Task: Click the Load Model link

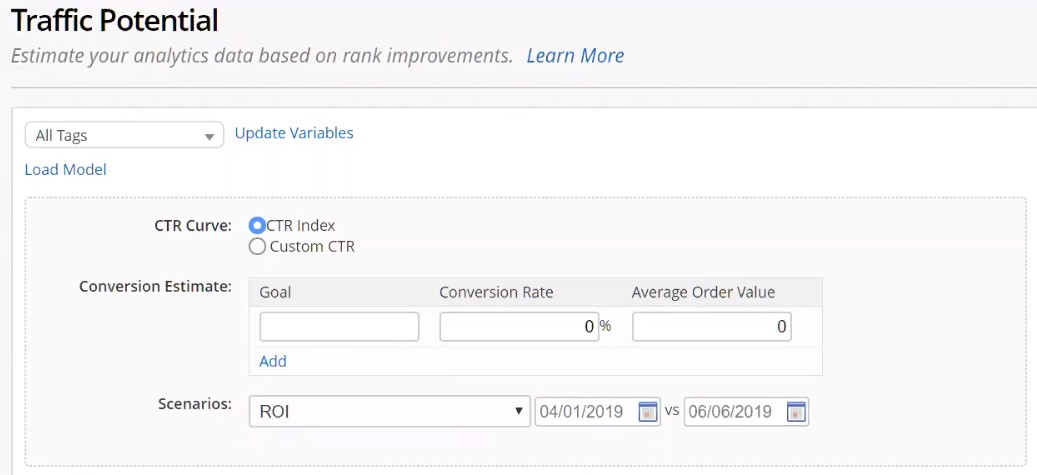Action: point(65,170)
